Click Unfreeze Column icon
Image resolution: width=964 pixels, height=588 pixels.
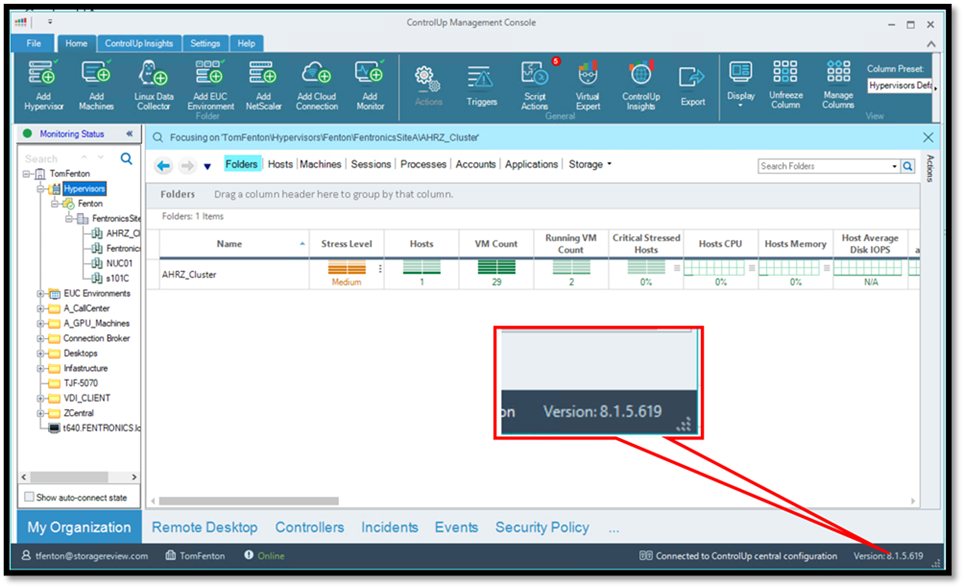786,84
